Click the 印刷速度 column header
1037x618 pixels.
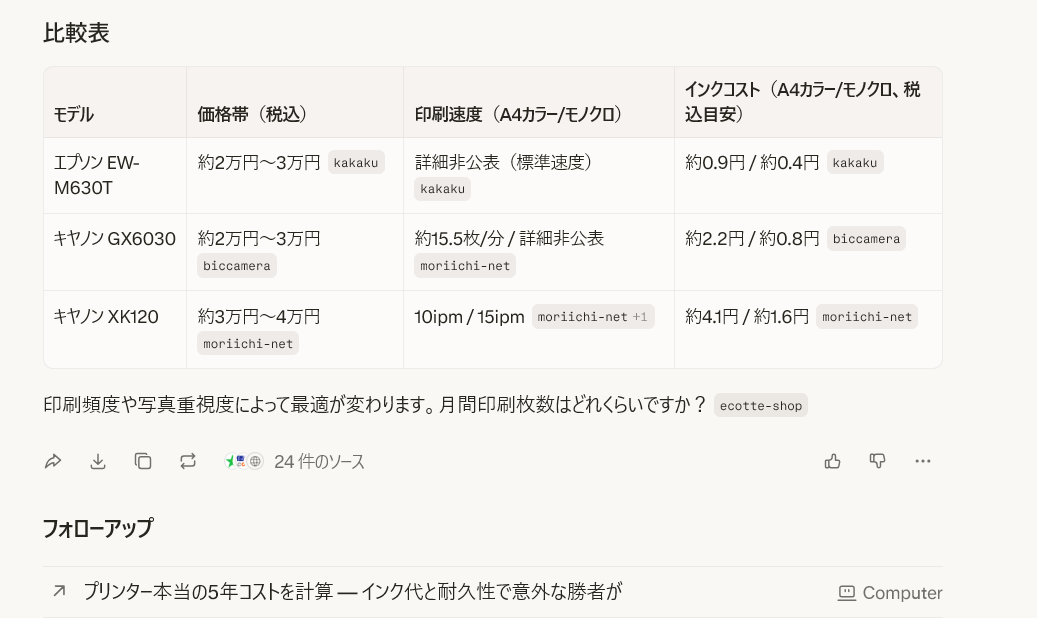click(519, 114)
